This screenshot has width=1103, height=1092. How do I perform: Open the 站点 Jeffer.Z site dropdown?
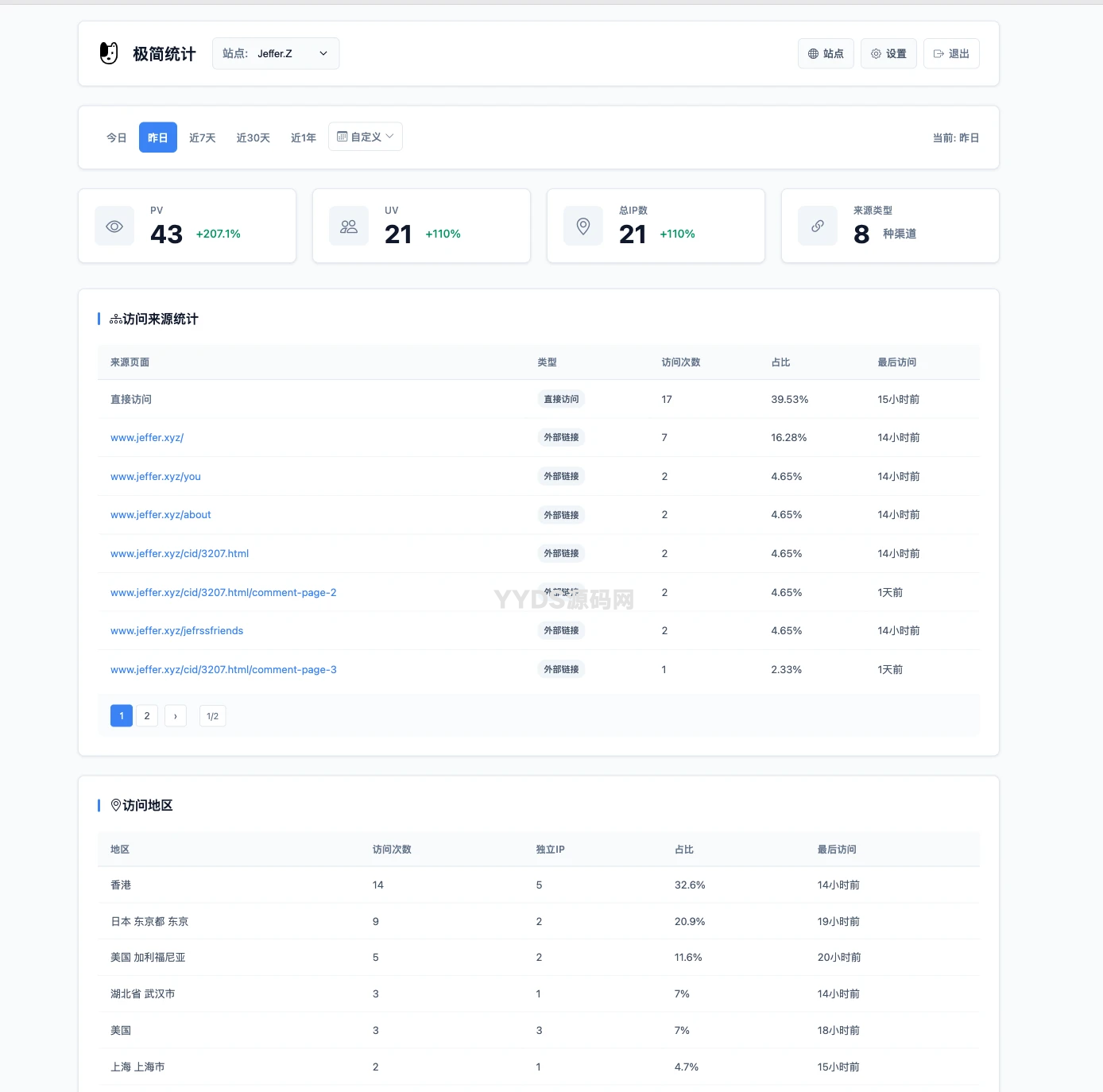276,54
